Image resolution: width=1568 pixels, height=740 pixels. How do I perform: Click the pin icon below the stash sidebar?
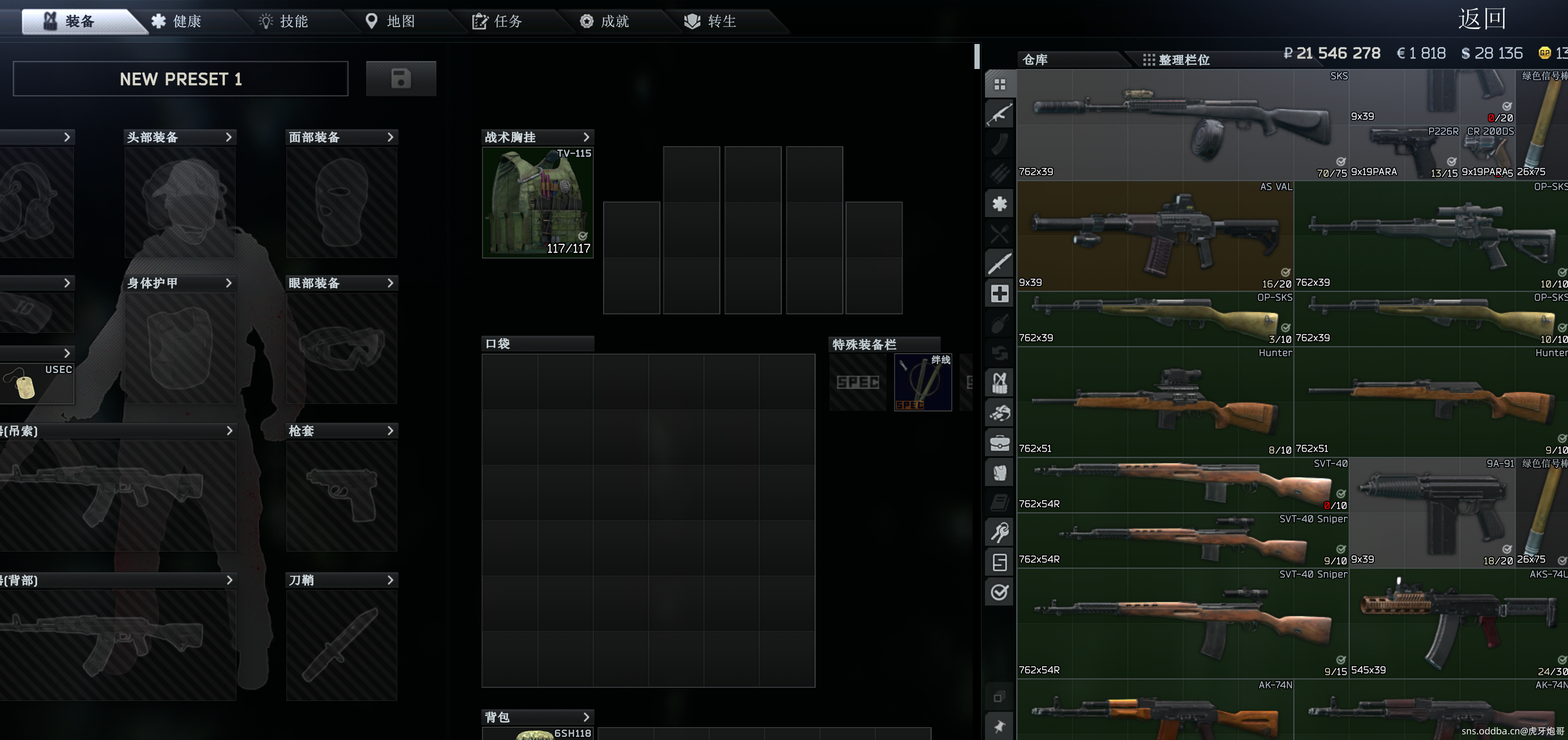tap(999, 726)
